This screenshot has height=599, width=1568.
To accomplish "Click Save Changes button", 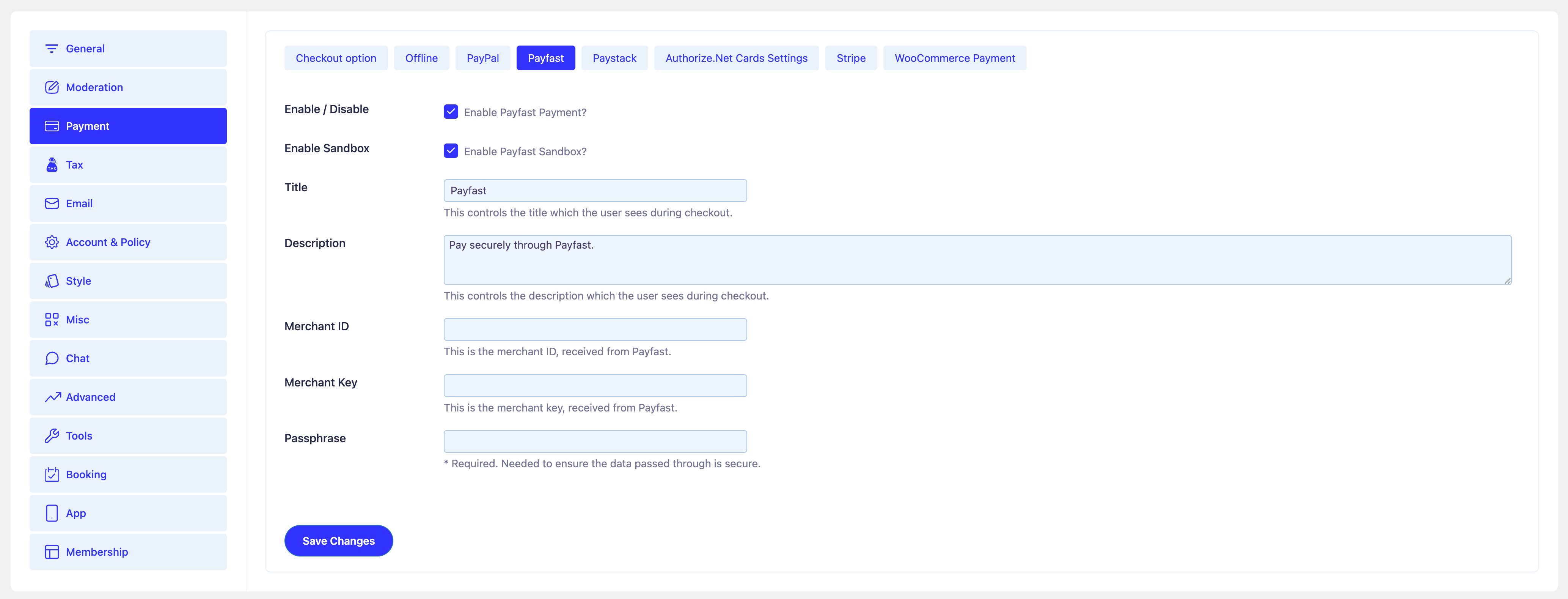I will [x=338, y=541].
